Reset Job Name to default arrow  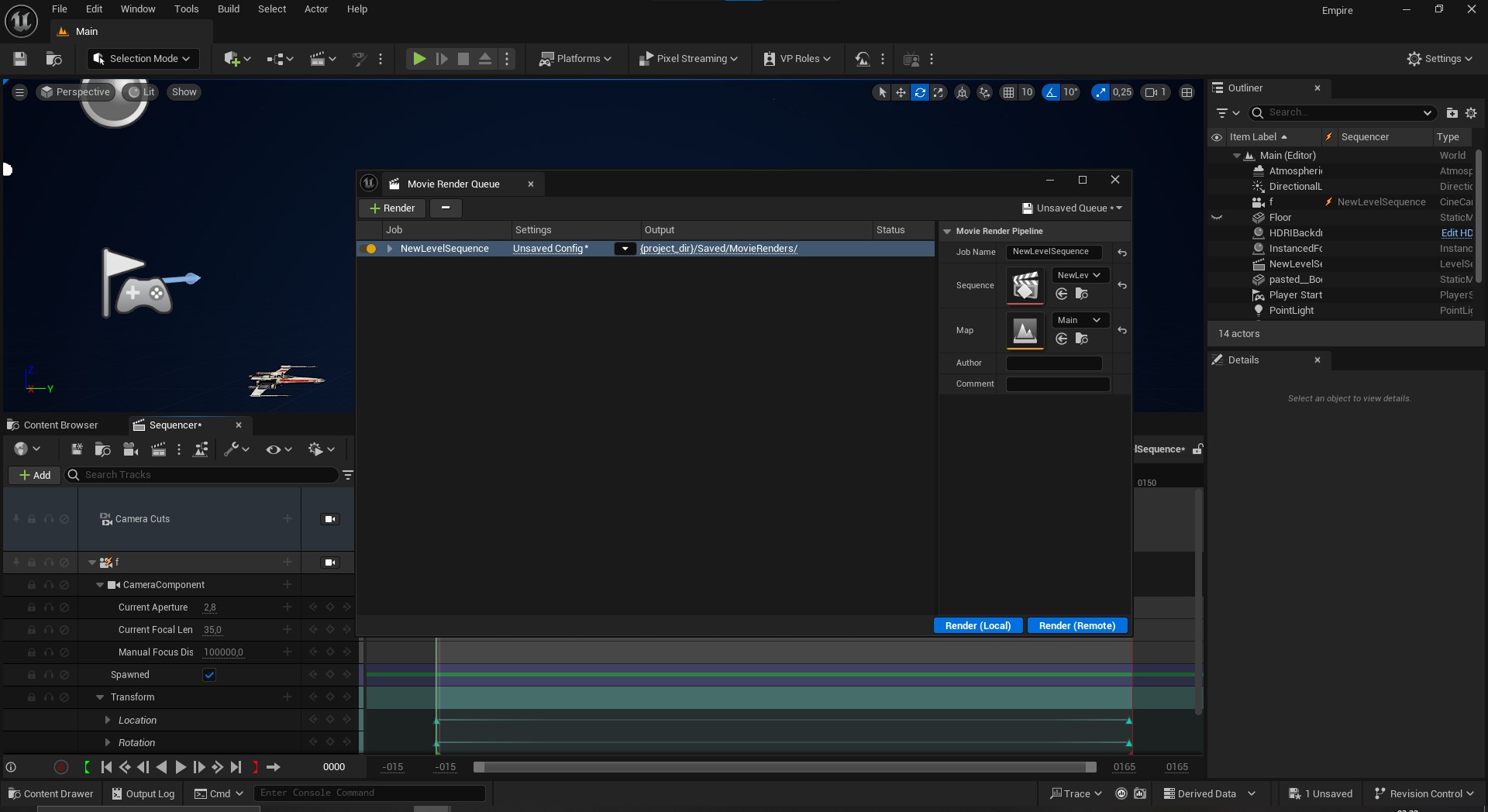pos(1122,253)
